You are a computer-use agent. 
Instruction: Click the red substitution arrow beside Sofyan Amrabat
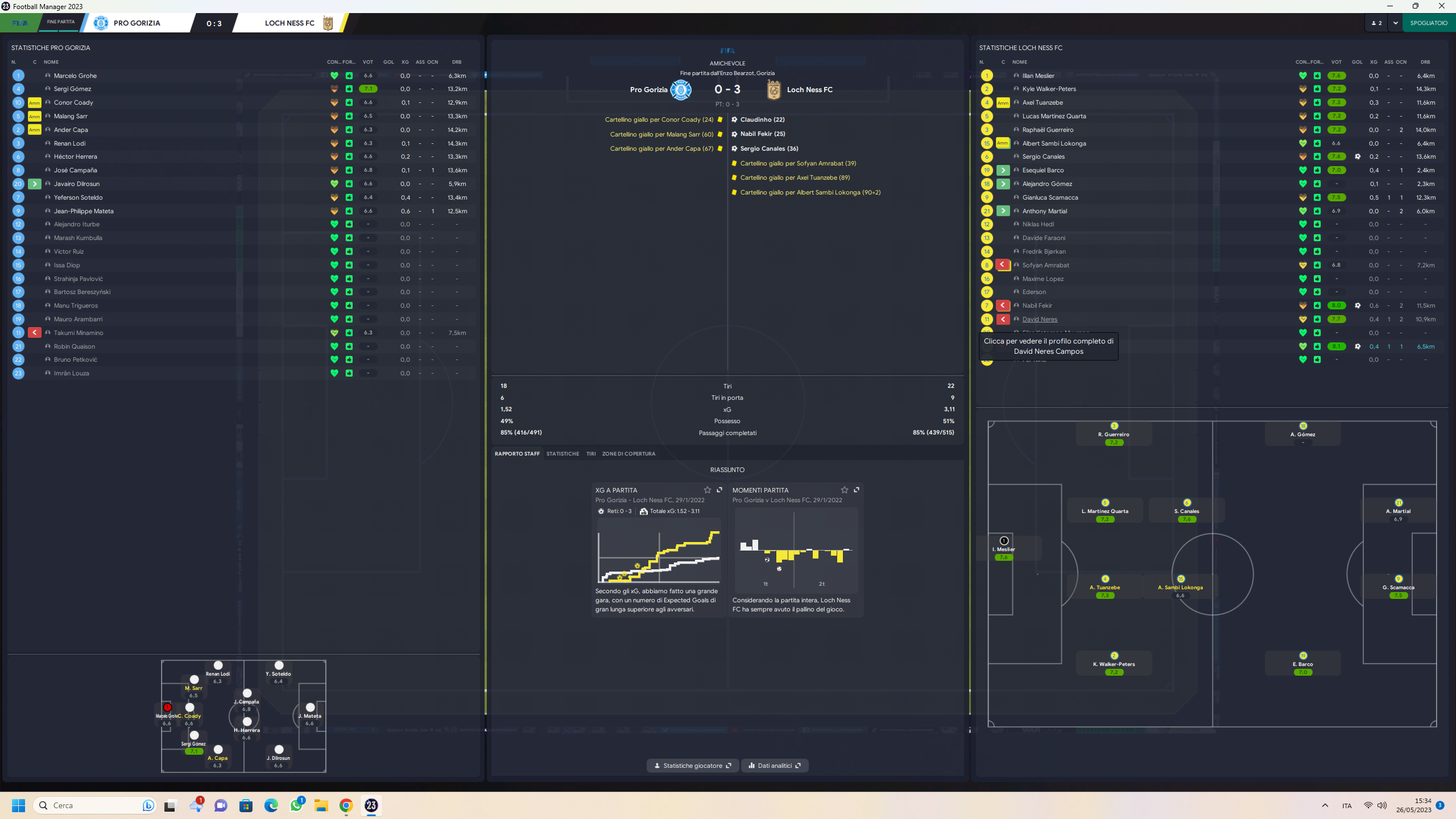coord(1003,264)
